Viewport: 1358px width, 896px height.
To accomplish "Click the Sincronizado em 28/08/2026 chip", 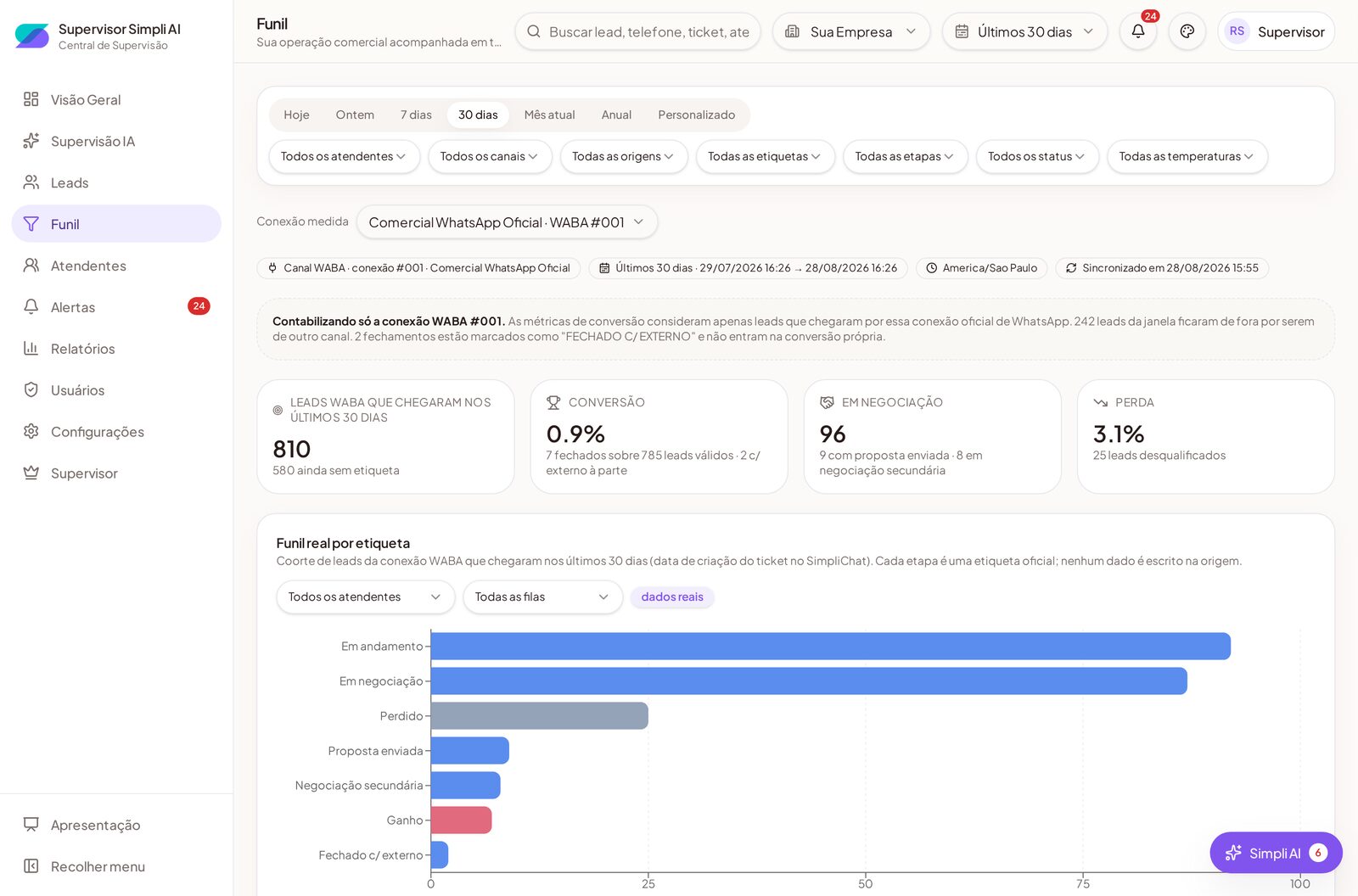I will (1162, 268).
